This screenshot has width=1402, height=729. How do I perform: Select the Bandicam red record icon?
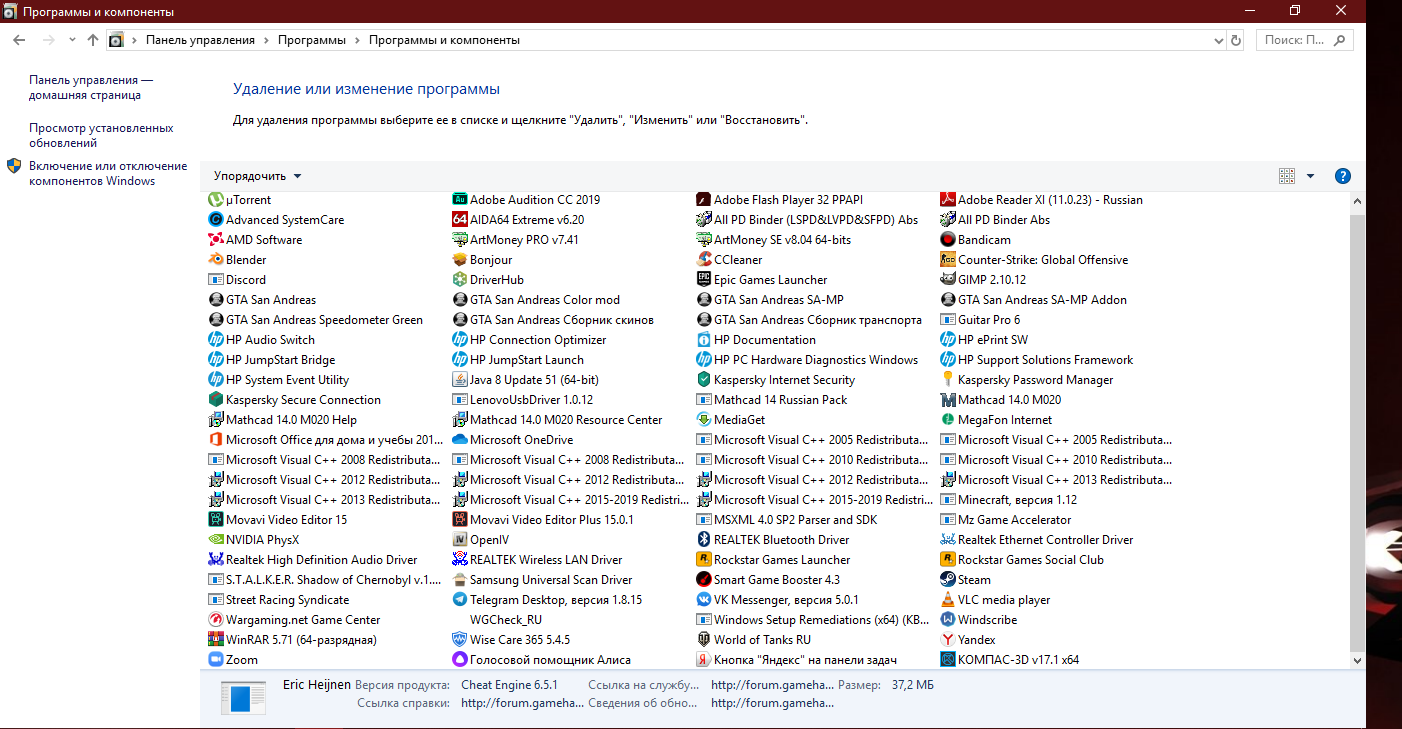tap(948, 240)
